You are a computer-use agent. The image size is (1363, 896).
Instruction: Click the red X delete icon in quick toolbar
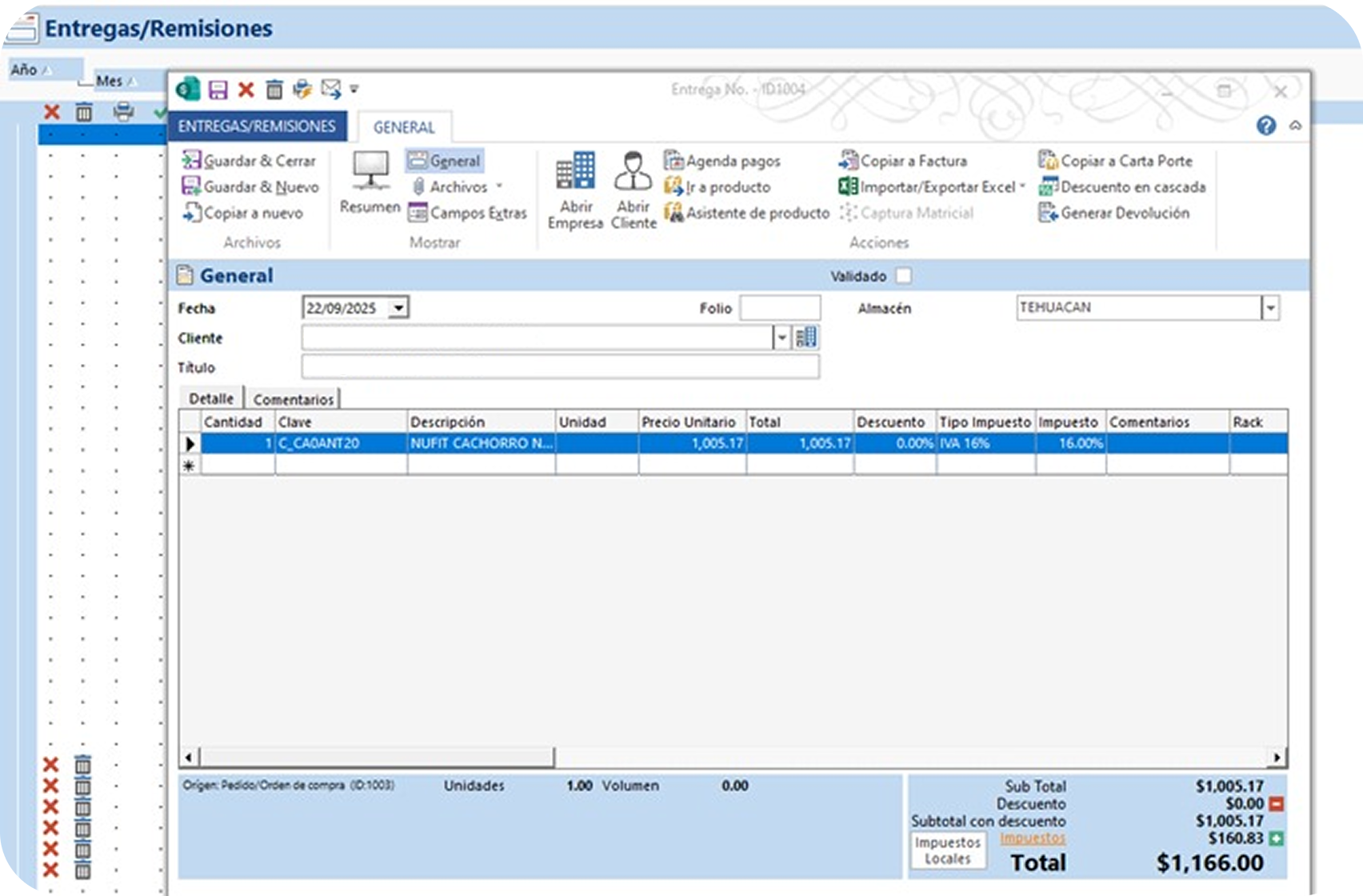click(x=246, y=90)
